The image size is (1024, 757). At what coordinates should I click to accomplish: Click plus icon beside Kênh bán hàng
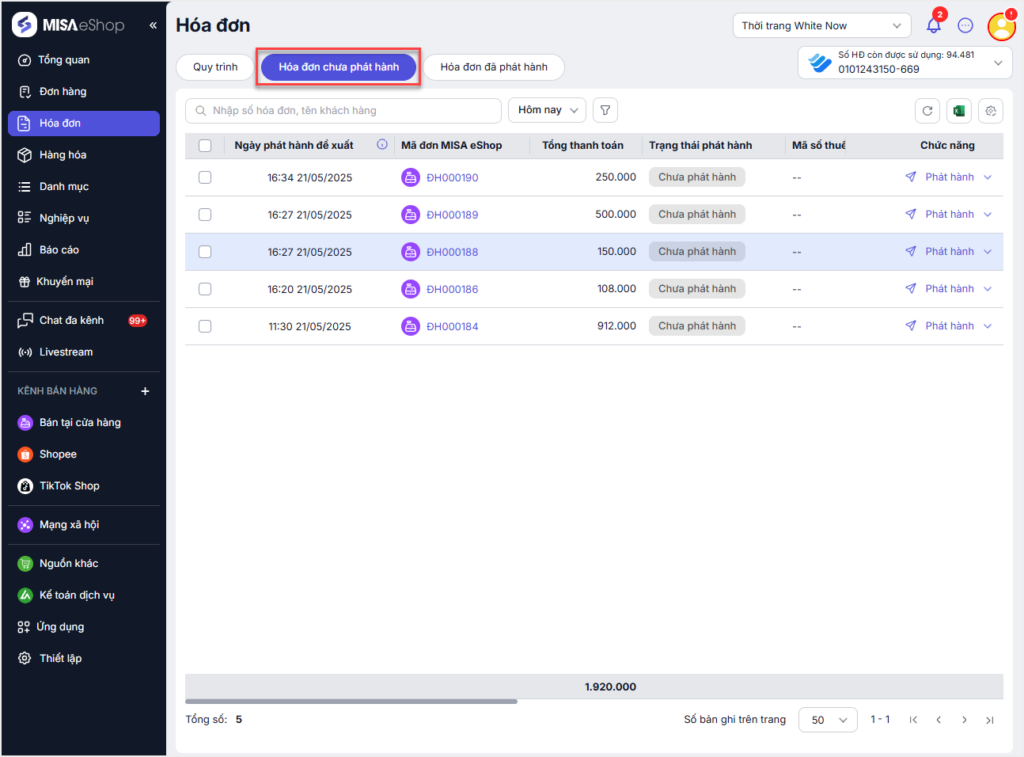coord(145,391)
